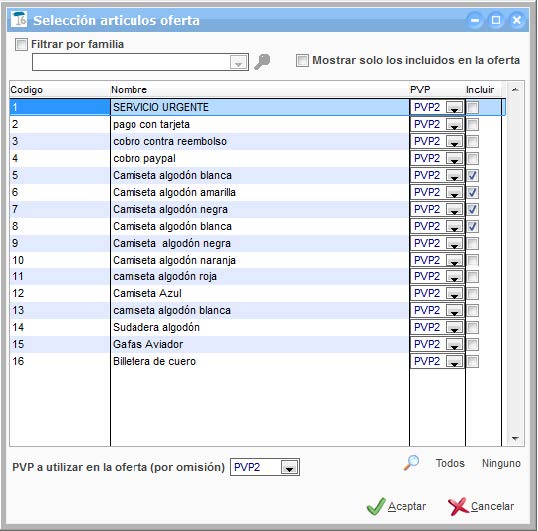Open PVP dropdown for Billetera de cuero
The height and width of the screenshot is (531, 538).
454,361
